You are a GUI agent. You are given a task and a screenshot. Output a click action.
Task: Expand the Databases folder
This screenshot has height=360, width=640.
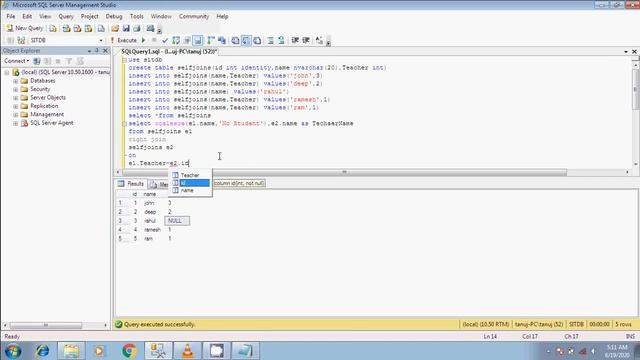point(16,81)
